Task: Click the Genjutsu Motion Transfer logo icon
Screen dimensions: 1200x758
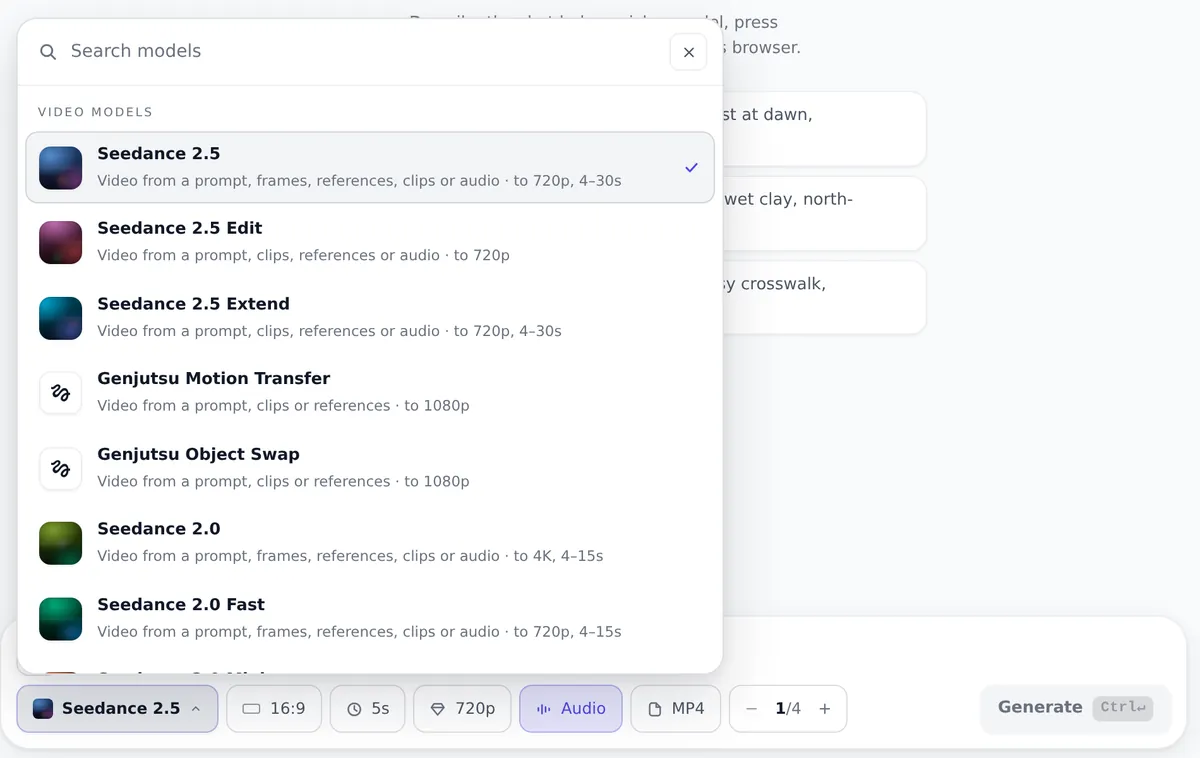Action: (x=60, y=392)
